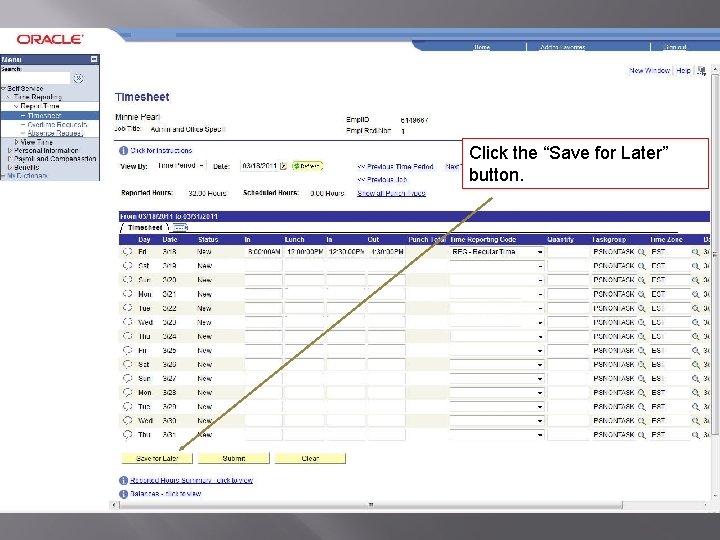
Task: Click the Click for Instructions link
Action: click(x=161, y=151)
